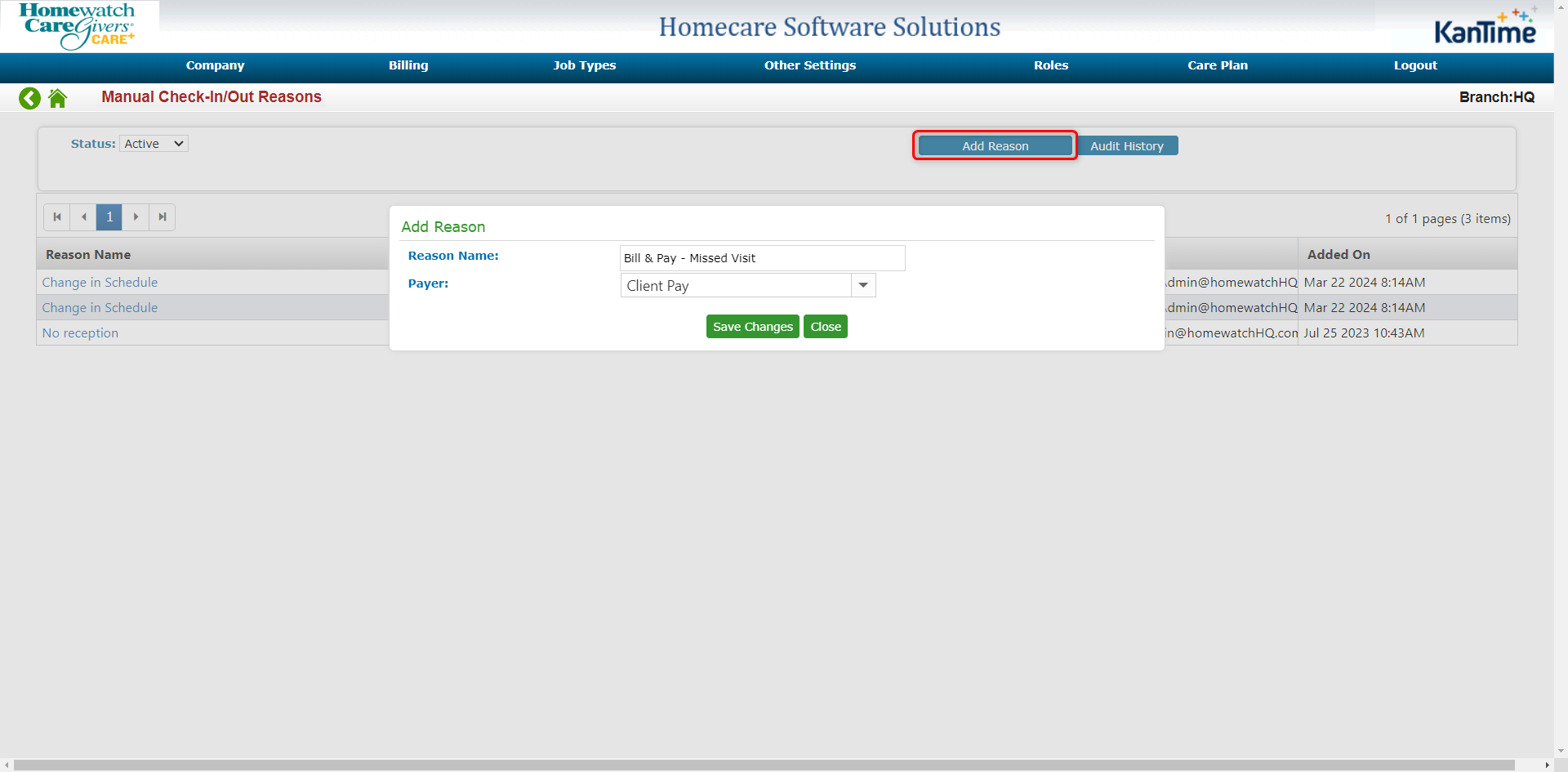The height and width of the screenshot is (772, 1568).
Task: Open the No reception reason link
Action: click(x=80, y=333)
